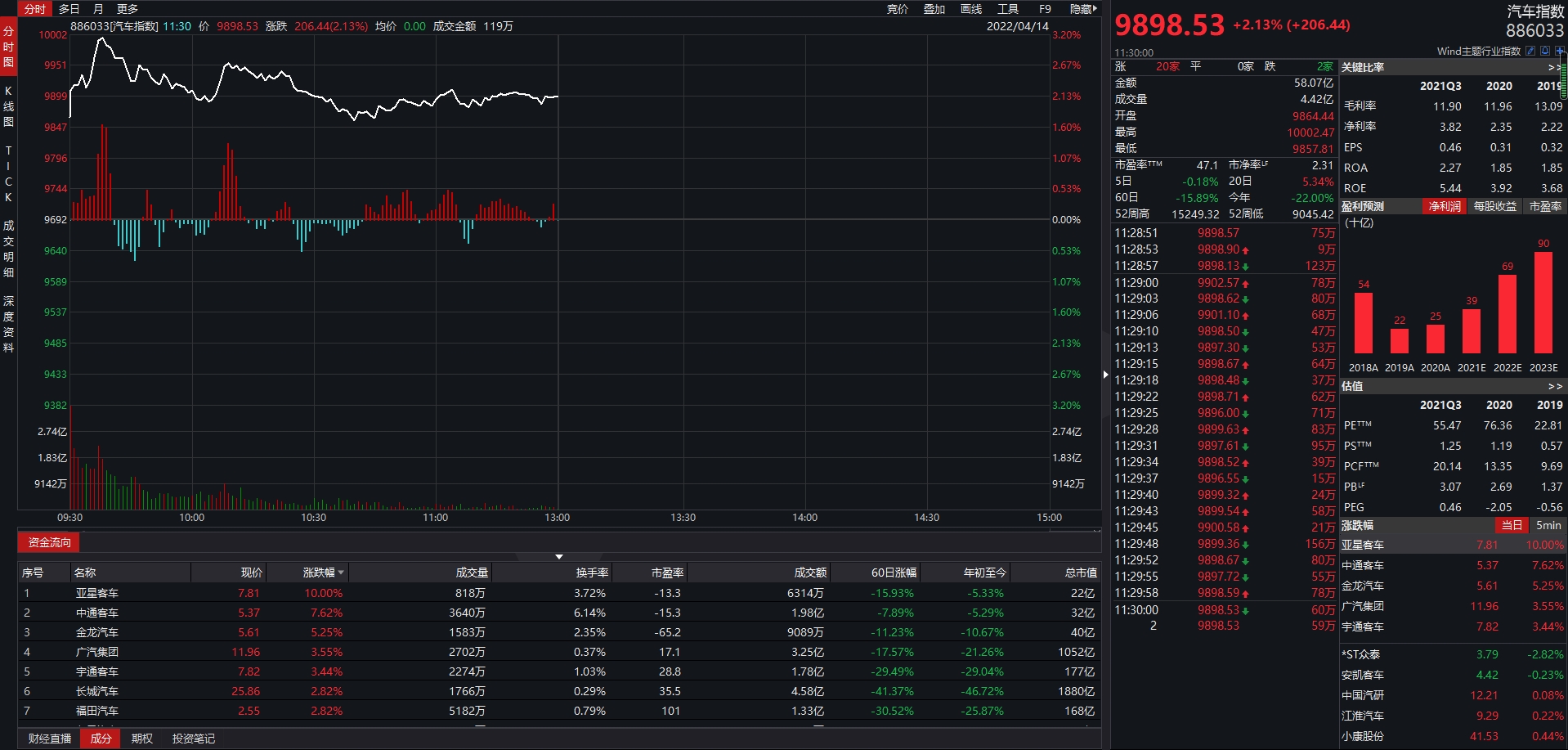1568x750 pixels.
Task: Open the TICK view in left sidebar
Action: 8,173
